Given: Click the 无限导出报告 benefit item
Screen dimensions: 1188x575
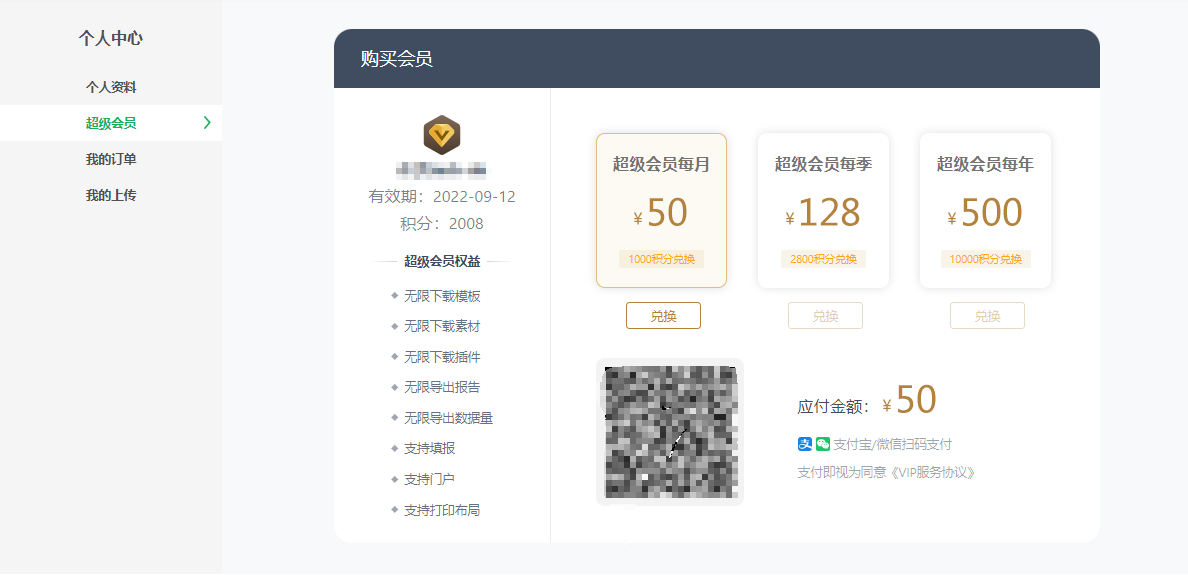Looking at the screenshot, I should pos(442,387).
